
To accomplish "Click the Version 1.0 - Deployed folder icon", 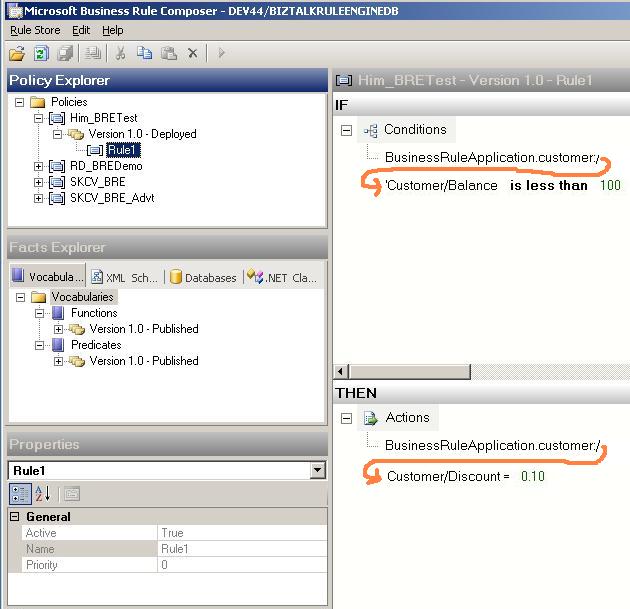I will click(76, 134).
